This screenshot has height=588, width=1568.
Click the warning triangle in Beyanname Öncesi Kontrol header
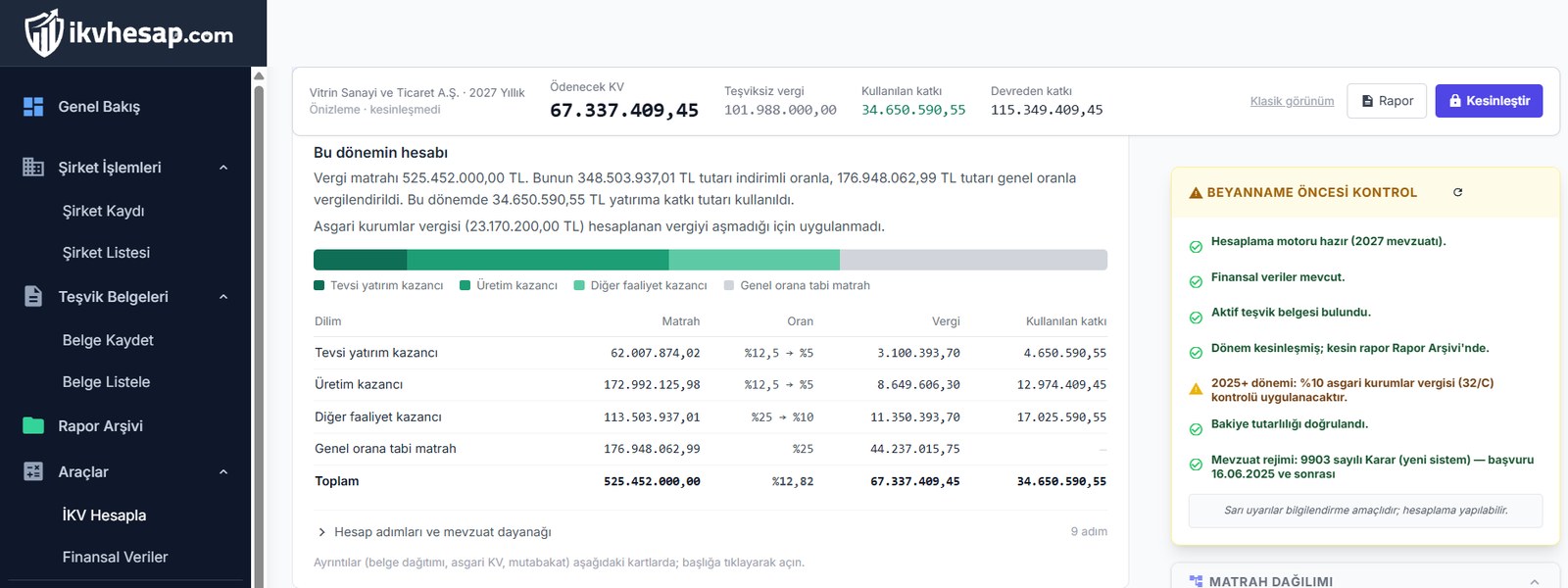pos(1196,193)
